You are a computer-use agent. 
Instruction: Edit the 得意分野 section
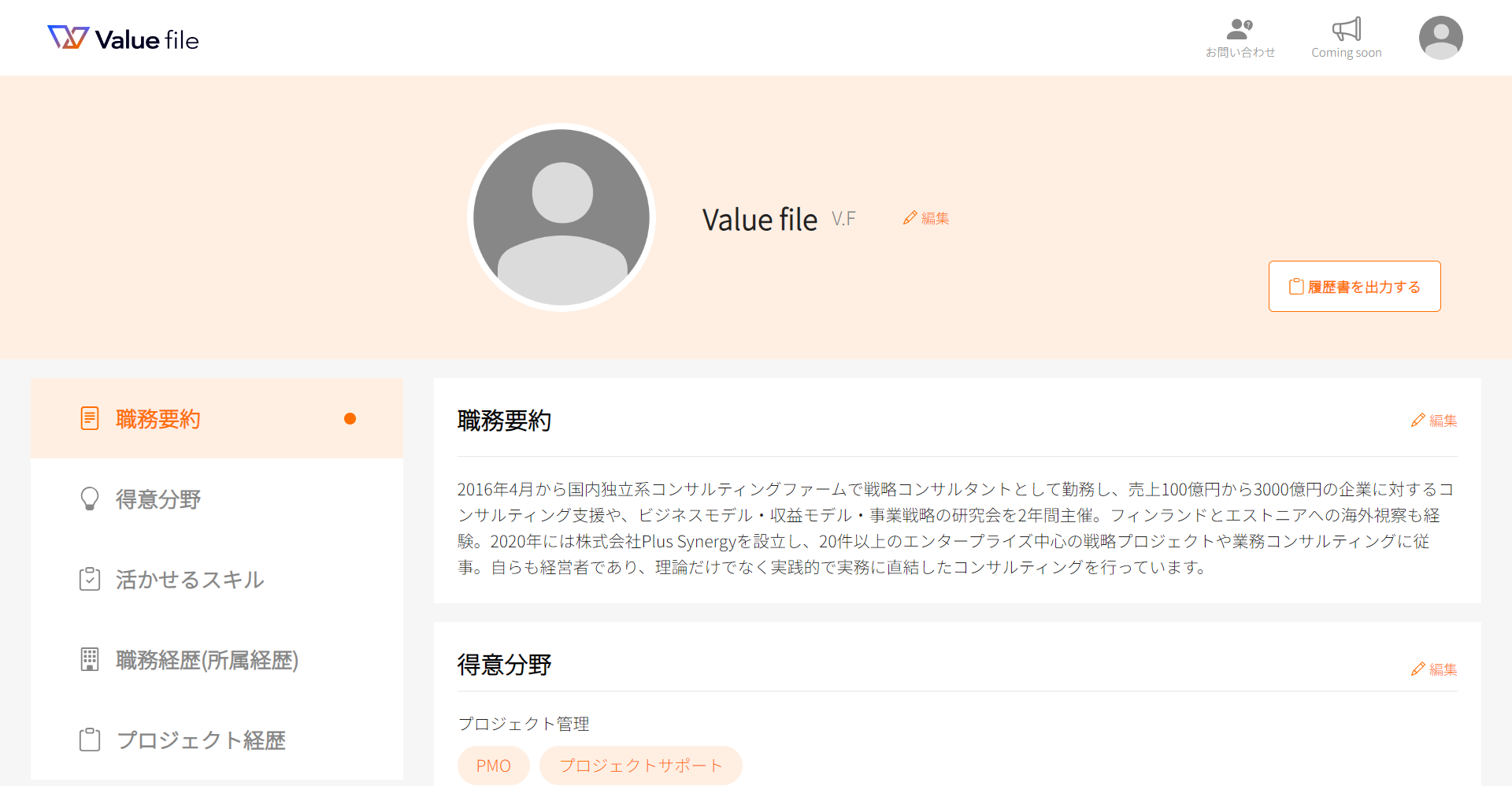coord(1434,669)
